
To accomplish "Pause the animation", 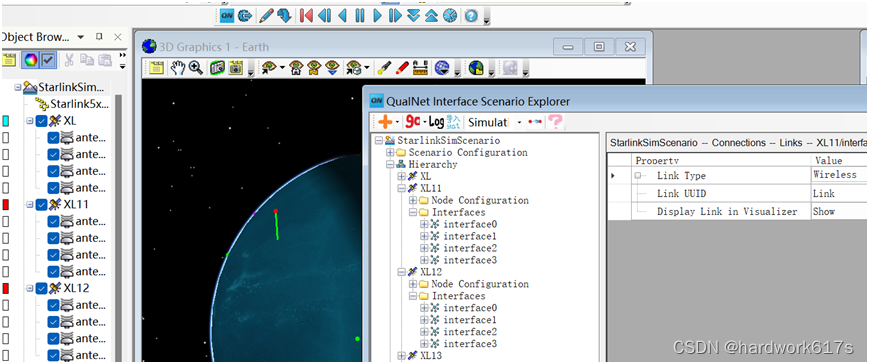I will click(x=360, y=16).
